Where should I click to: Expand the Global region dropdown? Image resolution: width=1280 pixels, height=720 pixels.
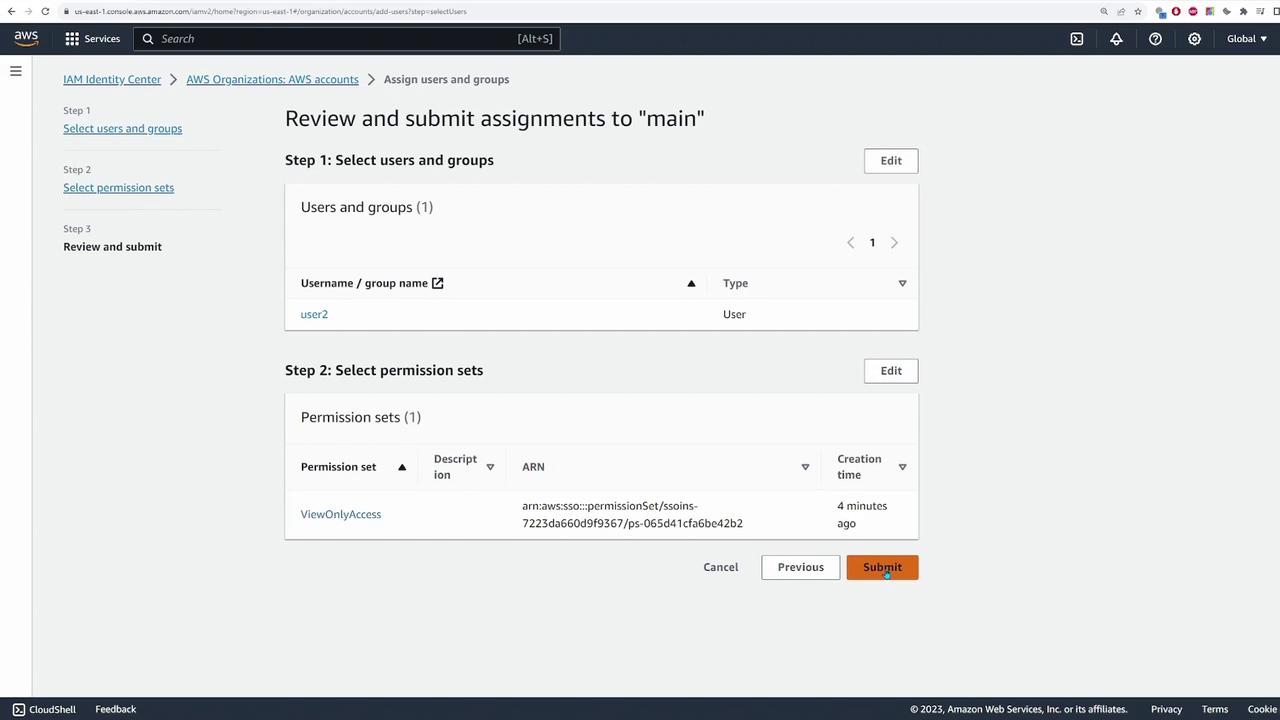pos(1246,39)
